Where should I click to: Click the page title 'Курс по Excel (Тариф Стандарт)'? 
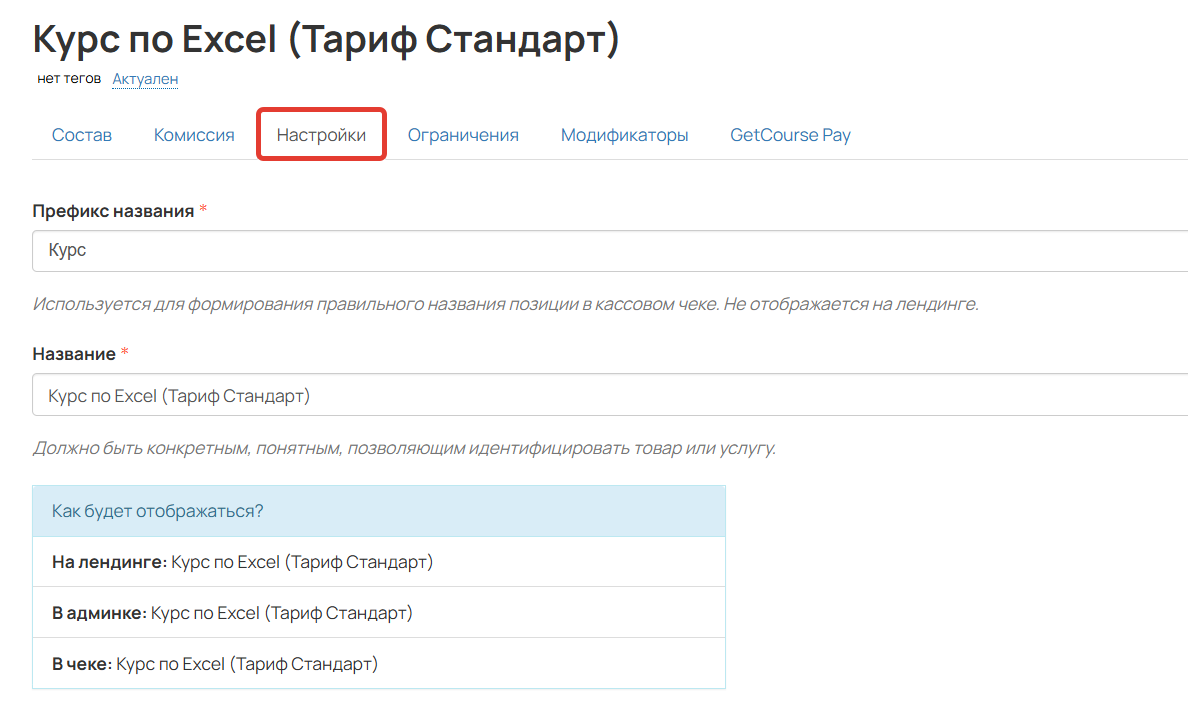coord(327,39)
